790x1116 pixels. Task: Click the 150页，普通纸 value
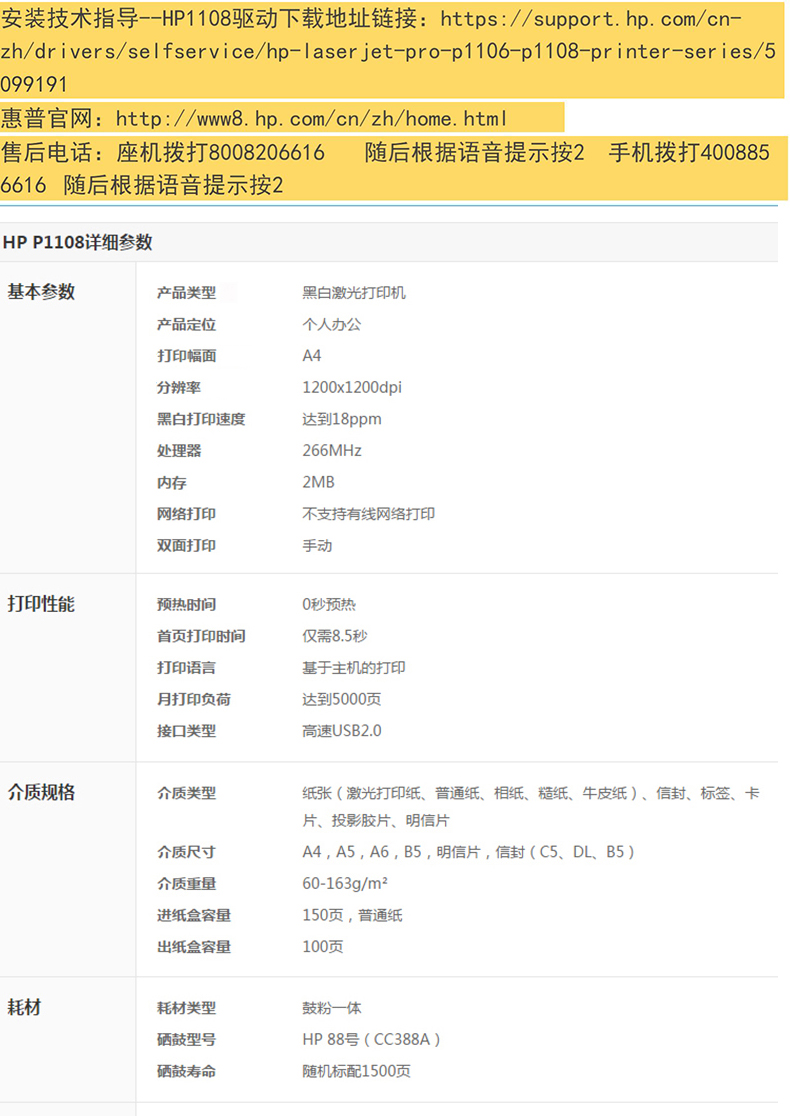click(352, 915)
